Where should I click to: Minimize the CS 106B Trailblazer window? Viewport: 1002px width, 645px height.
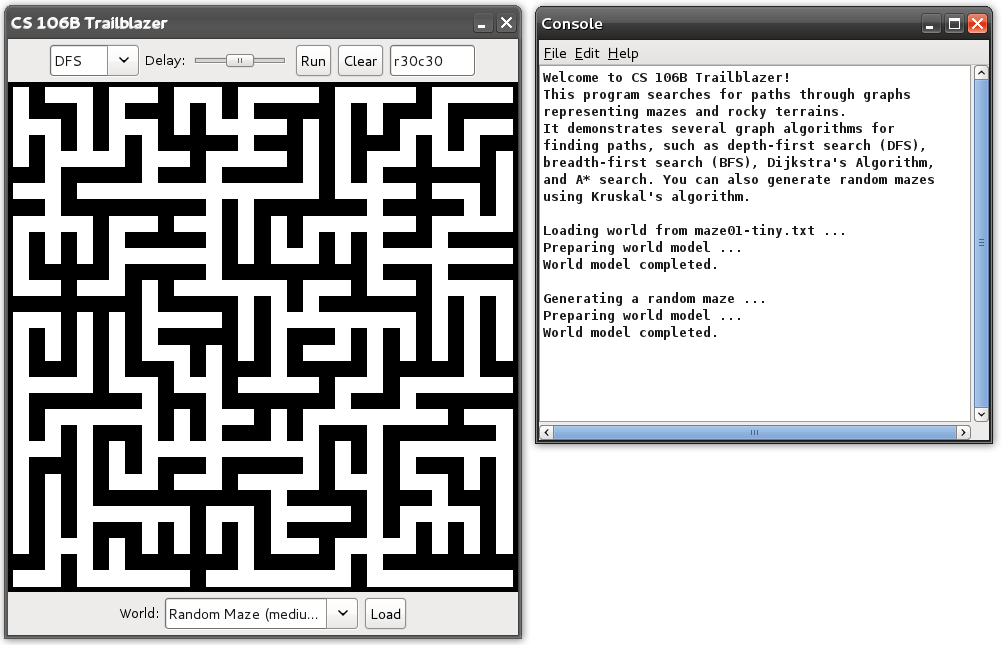[482, 23]
